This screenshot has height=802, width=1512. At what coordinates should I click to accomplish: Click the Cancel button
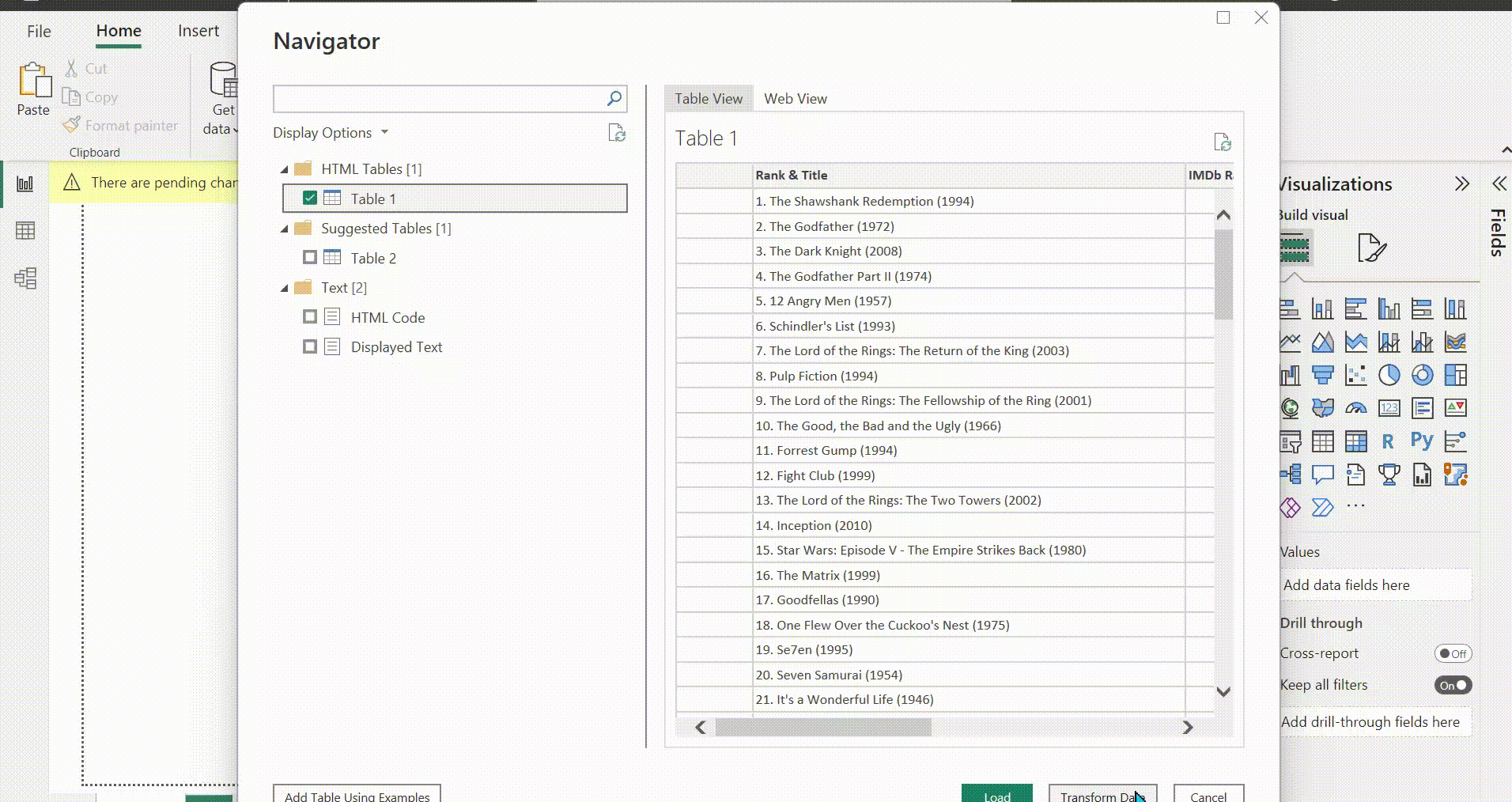(x=1208, y=793)
